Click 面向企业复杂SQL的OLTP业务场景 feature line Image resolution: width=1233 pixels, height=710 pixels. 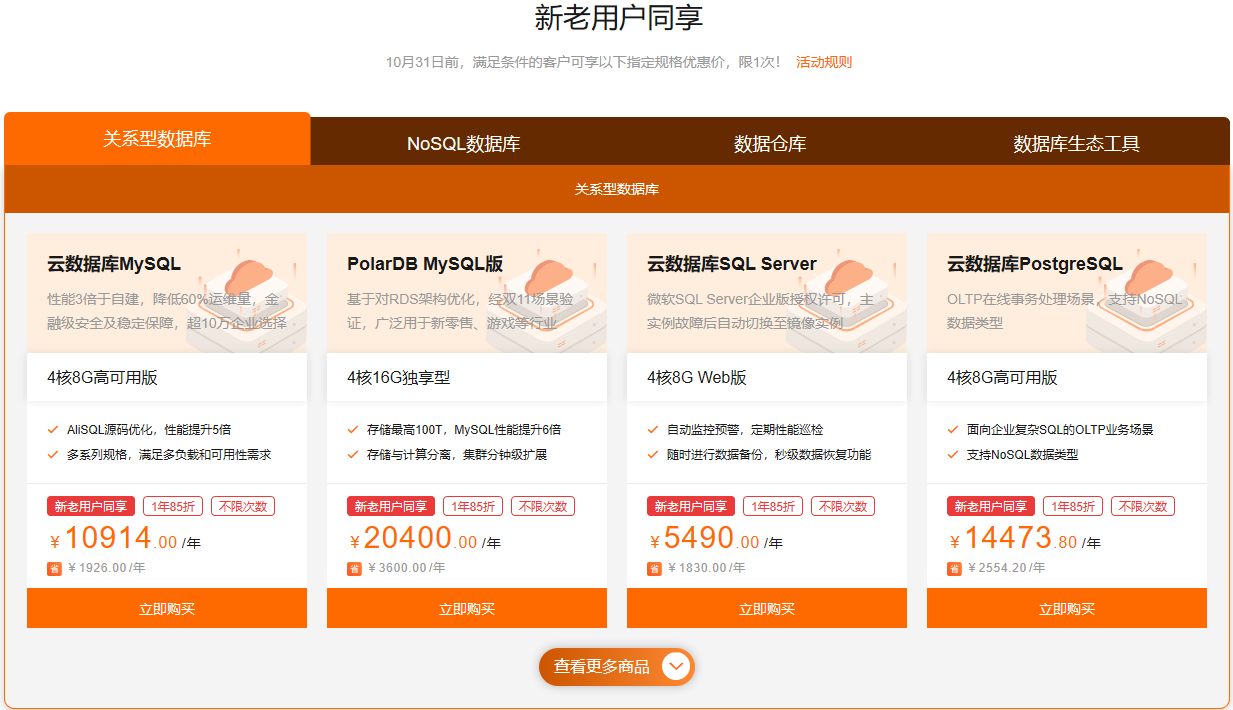pyautogui.click(x=1060, y=430)
